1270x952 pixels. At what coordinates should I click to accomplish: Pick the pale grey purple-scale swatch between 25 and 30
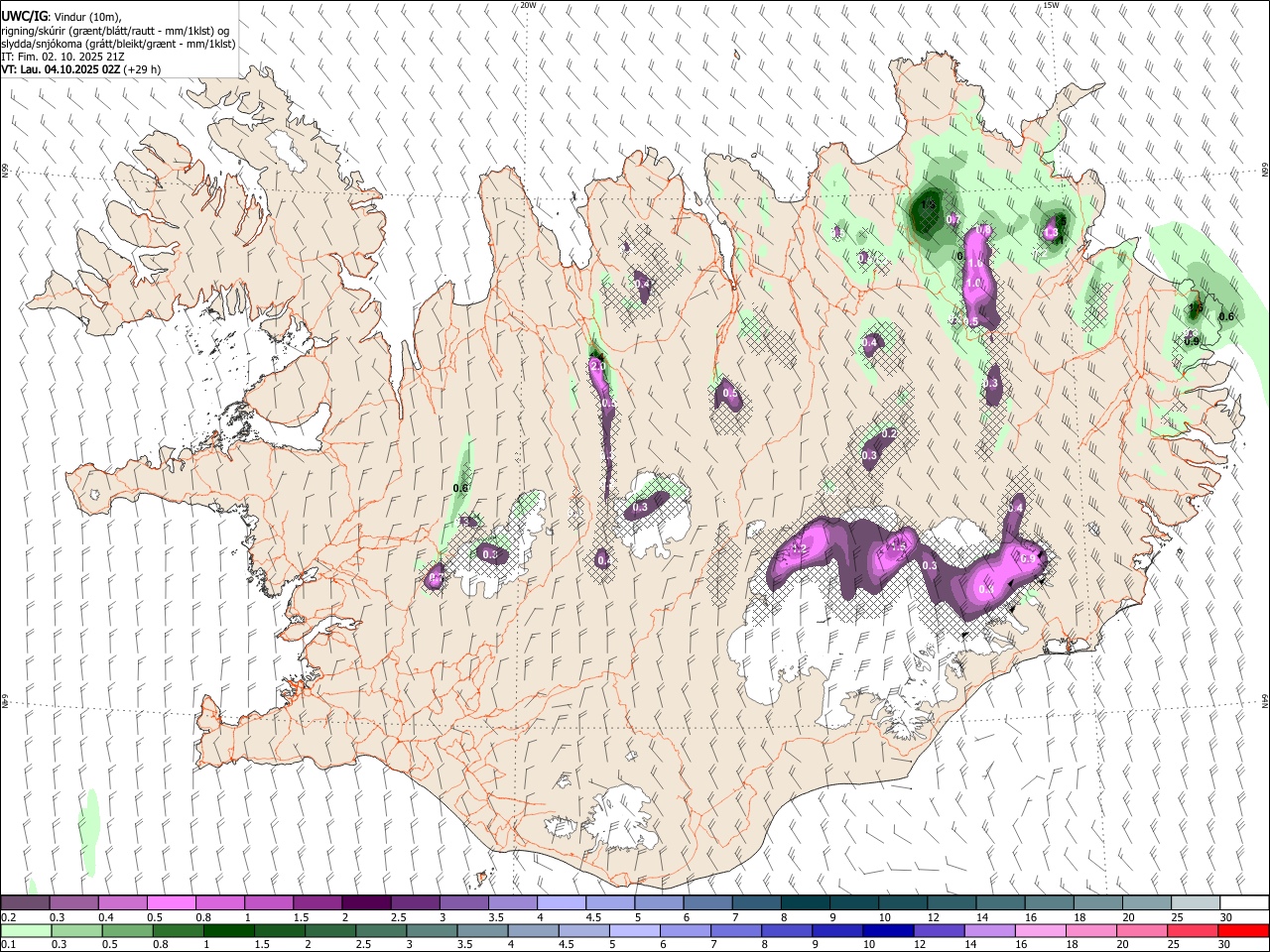pos(1196,903)
